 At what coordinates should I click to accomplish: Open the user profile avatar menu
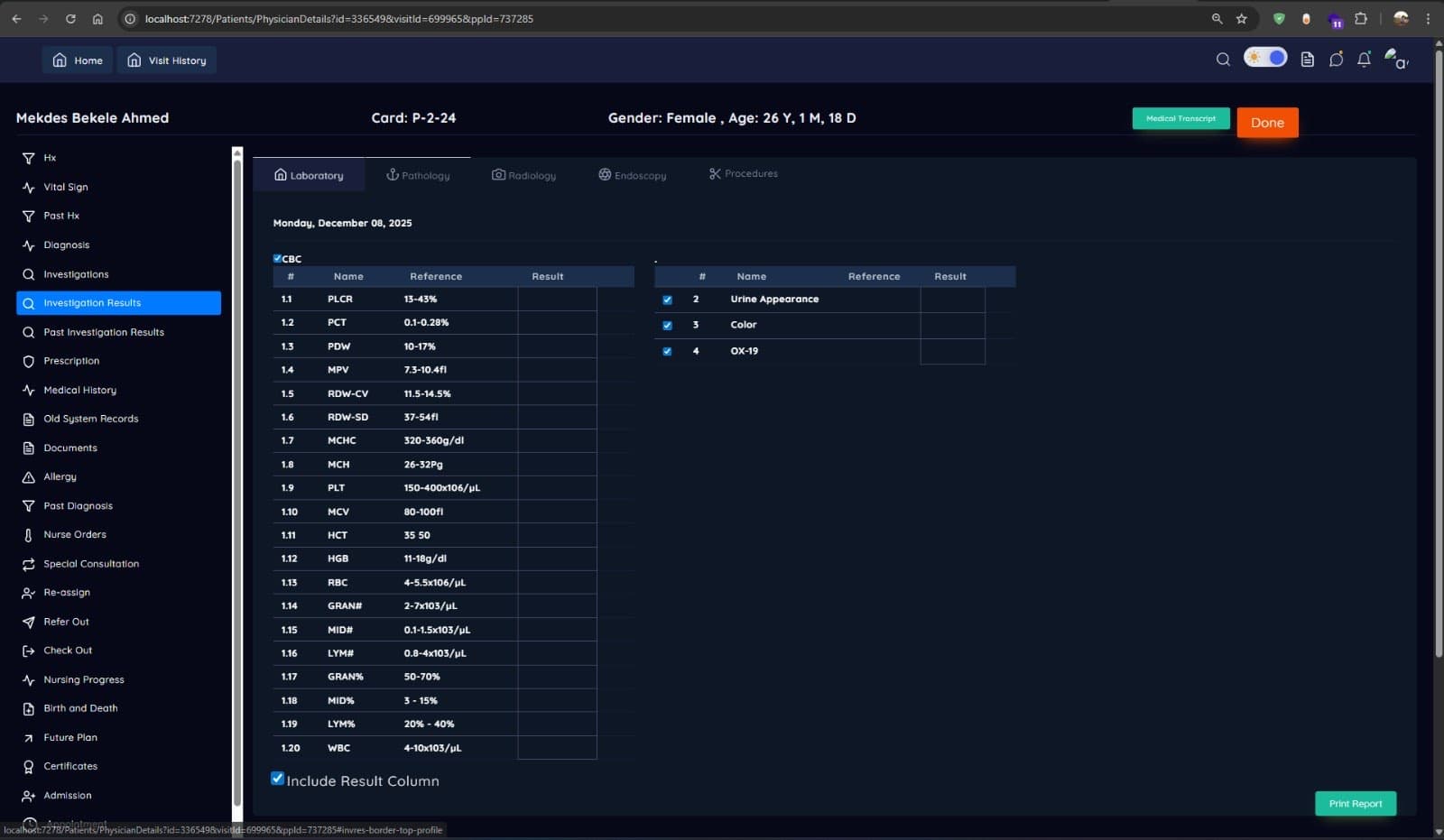pyautogui.click(x=1396, y=60)
